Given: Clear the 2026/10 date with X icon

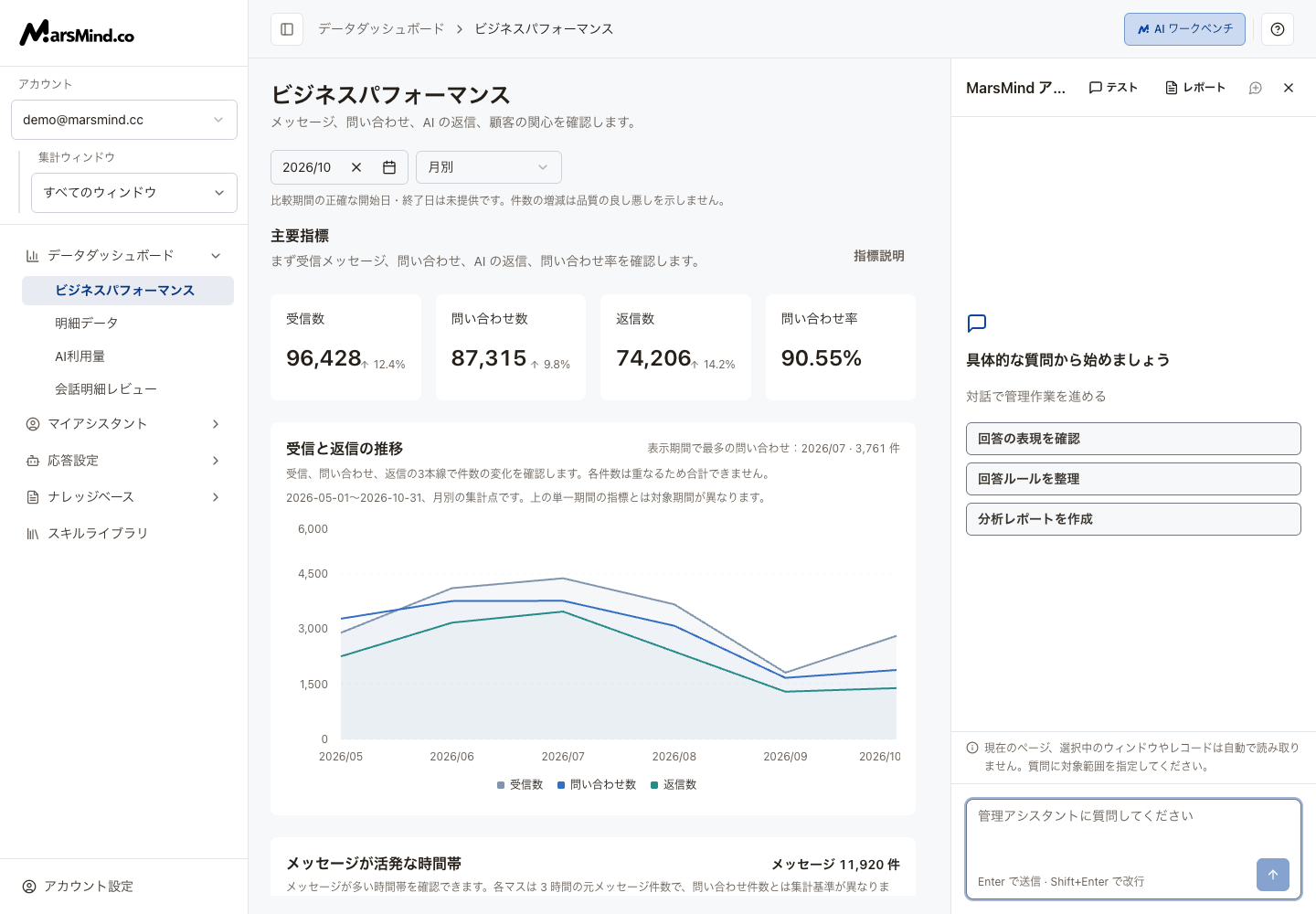Looking at the screenshot, I should (x=356, y=167).
